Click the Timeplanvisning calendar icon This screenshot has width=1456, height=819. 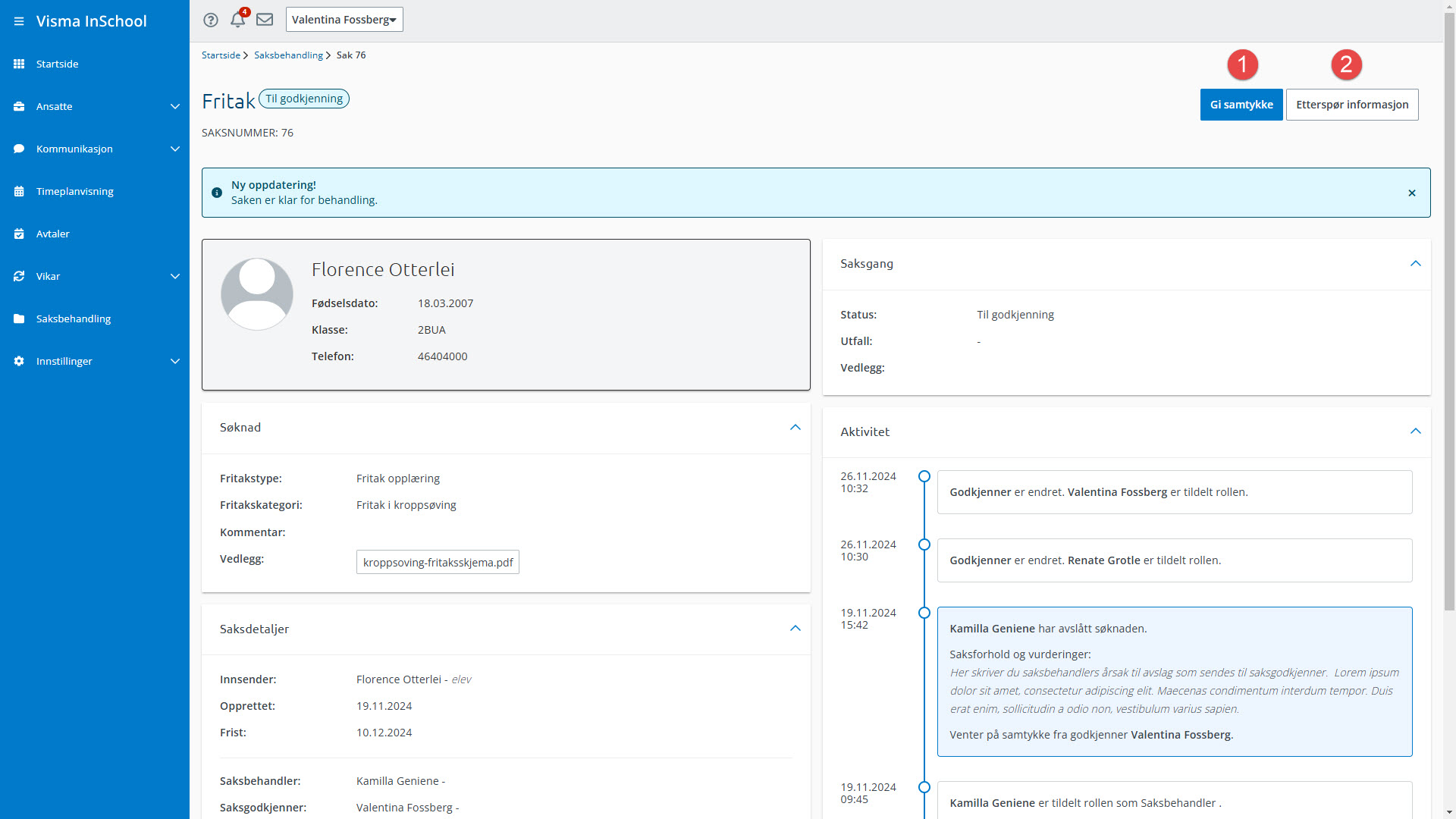tap(19, 191)
